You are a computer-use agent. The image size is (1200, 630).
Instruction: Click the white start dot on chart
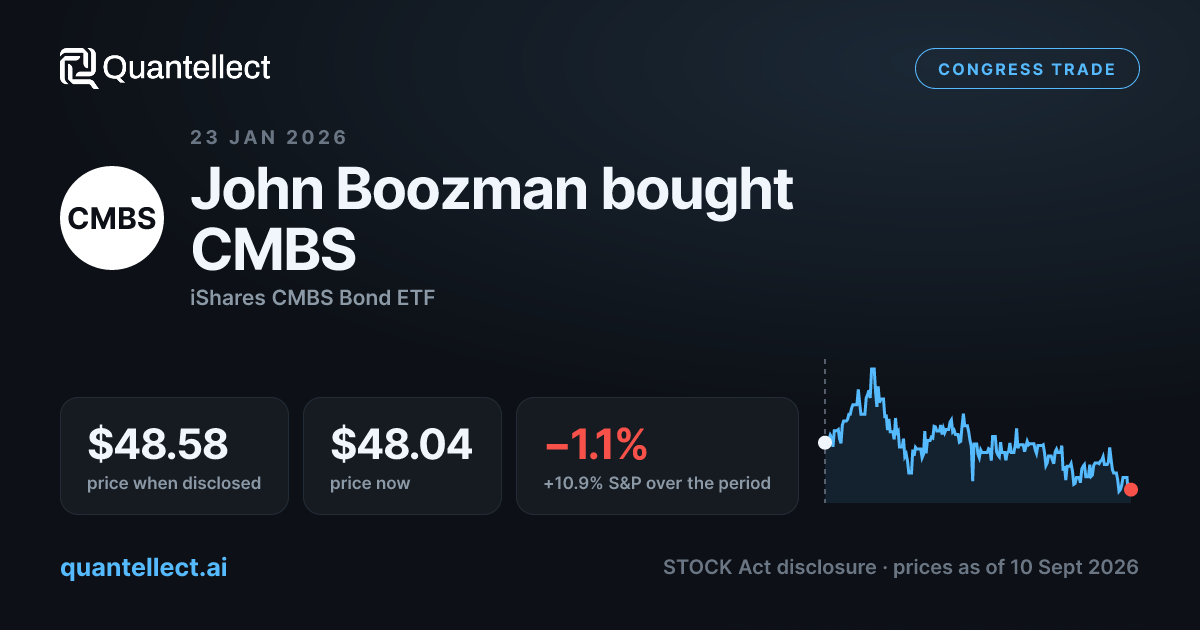click(825, 442)
